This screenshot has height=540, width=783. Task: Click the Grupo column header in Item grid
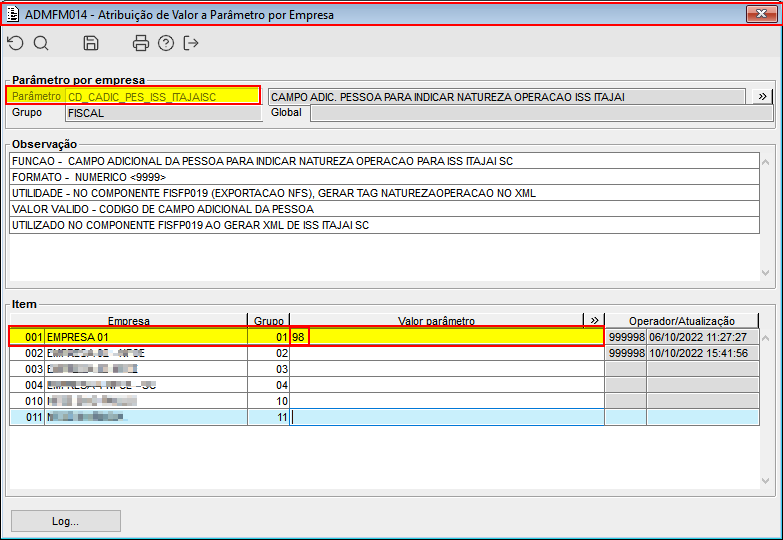[269, 321]
